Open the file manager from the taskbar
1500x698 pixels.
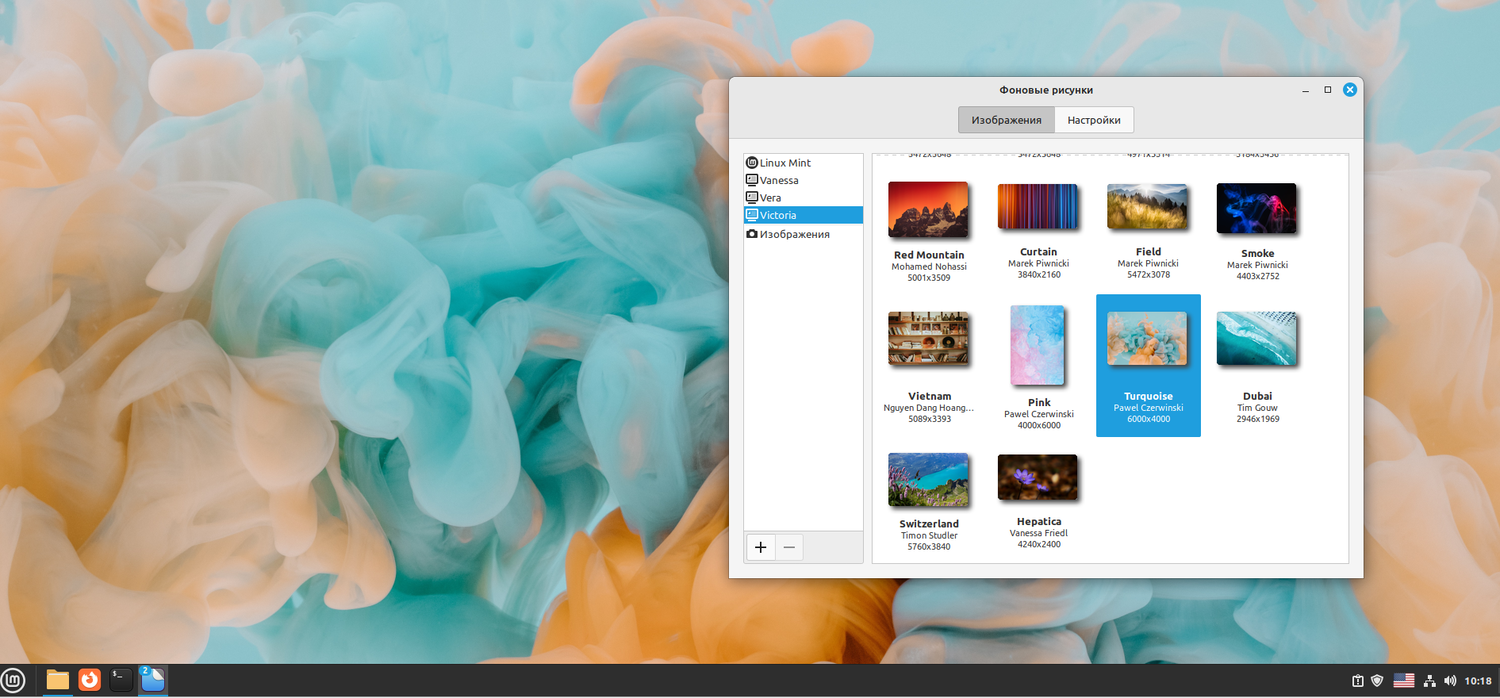pyautogui.click(x=58, y=680)
